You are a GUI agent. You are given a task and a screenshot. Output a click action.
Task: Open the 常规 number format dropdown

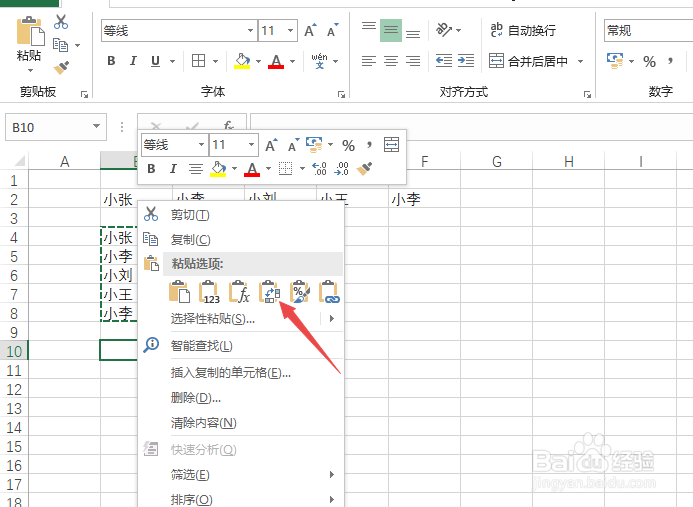click(x=648, y=30)
